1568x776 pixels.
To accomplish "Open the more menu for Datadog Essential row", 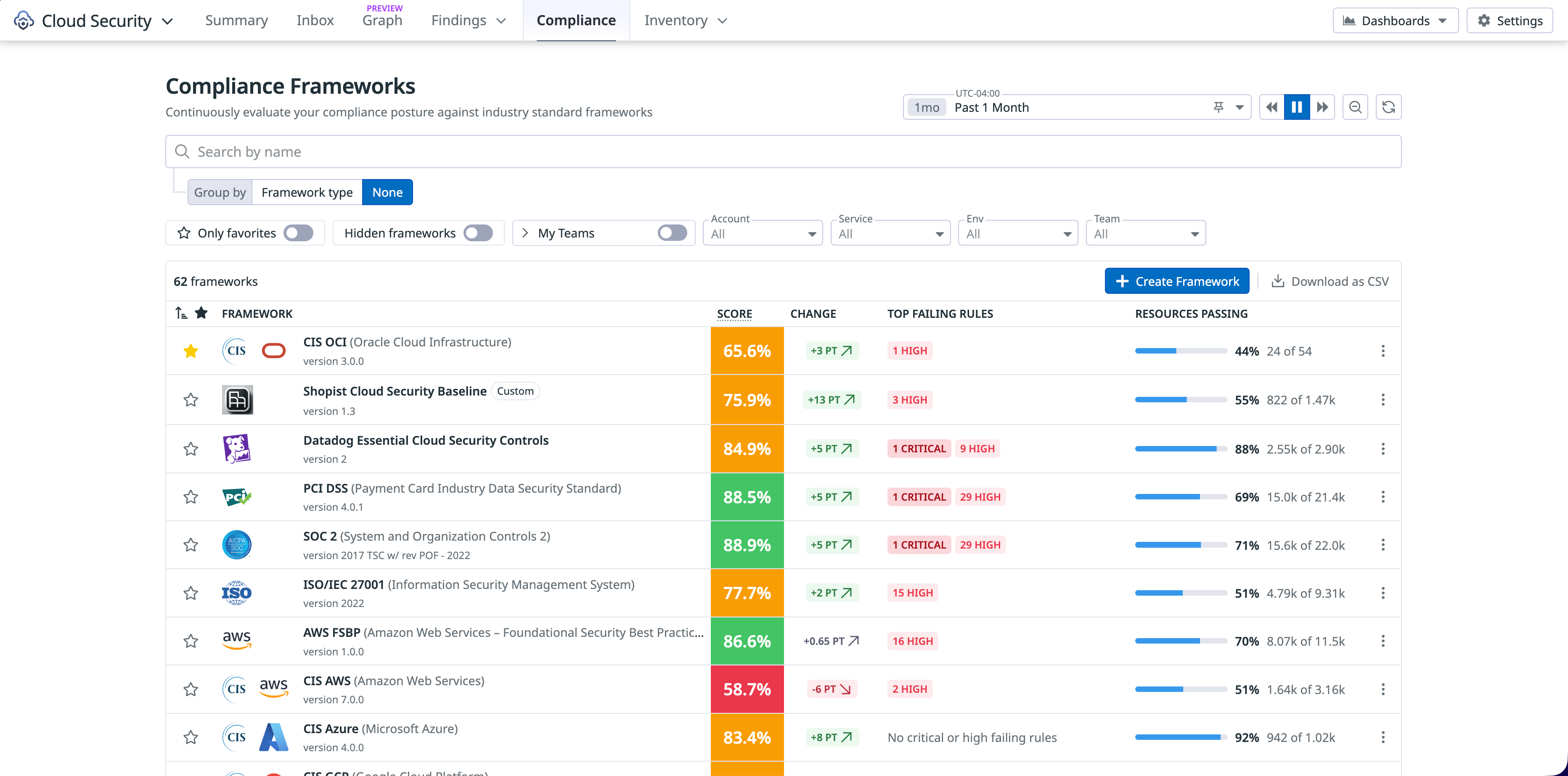I will tap(1383, 449).
